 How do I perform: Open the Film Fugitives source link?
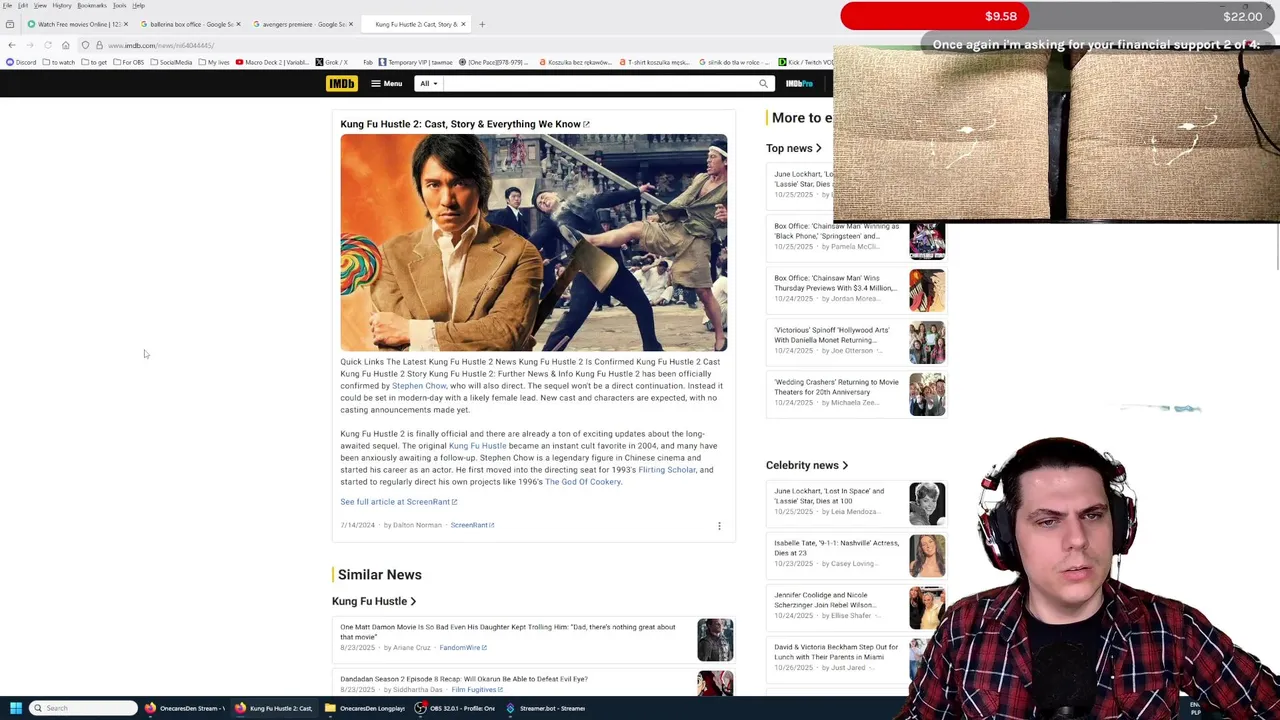coord(477,690)
